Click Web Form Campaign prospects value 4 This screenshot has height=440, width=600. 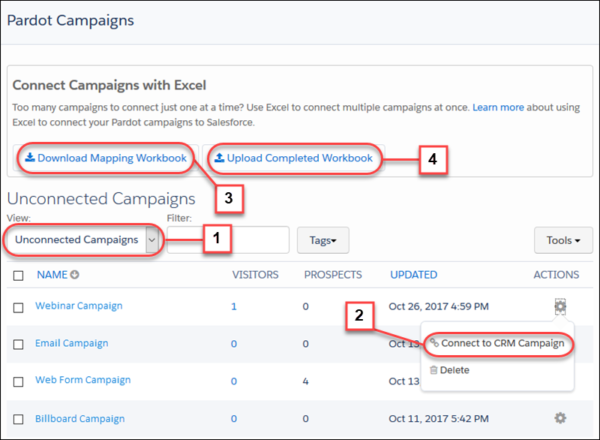point(305,381)
